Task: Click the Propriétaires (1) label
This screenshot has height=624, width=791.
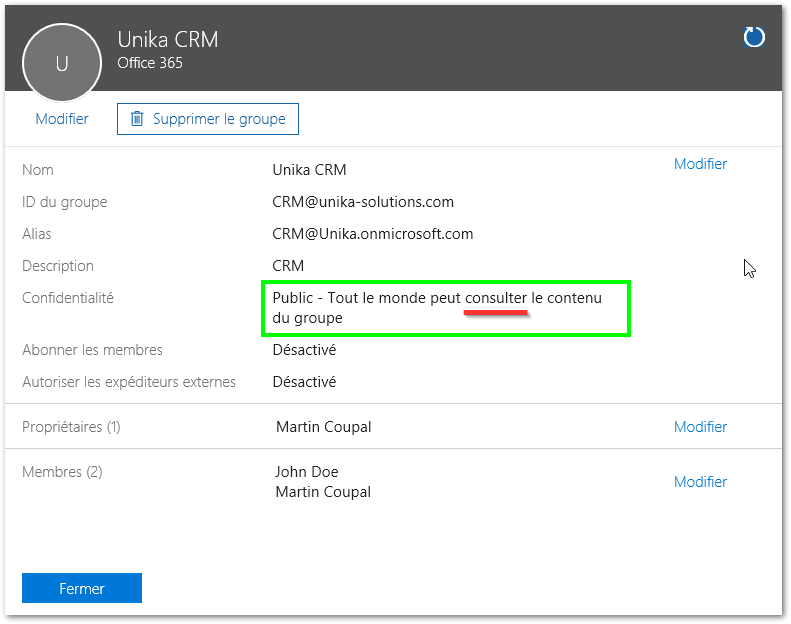Action: point(71,427)
